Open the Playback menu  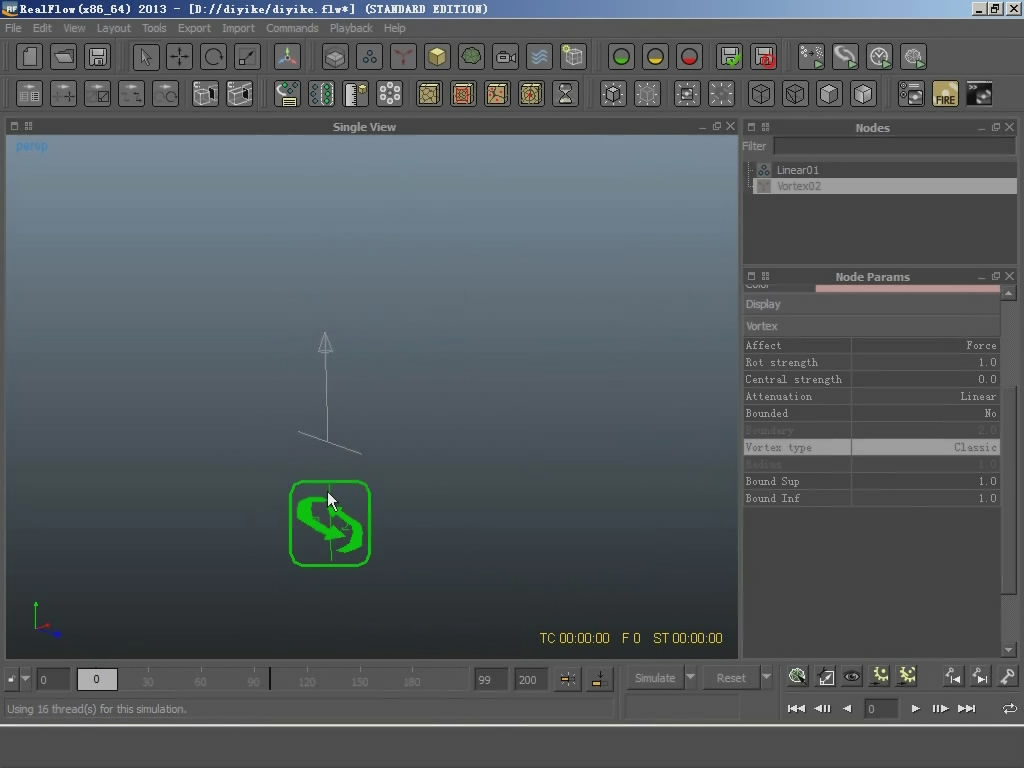(351, 28)
